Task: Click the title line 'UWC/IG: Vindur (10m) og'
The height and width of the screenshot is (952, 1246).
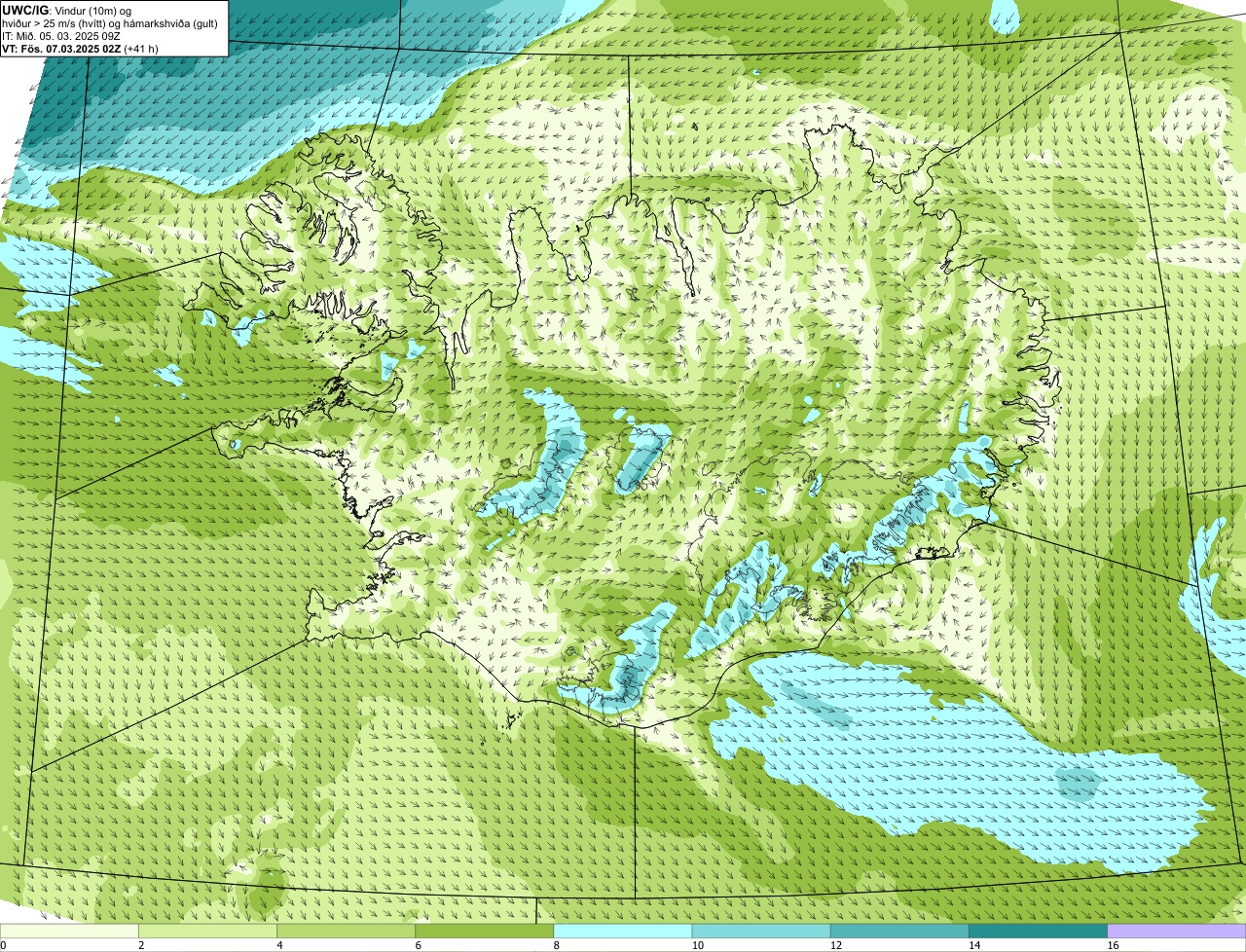Action: [x=66, y=11]
